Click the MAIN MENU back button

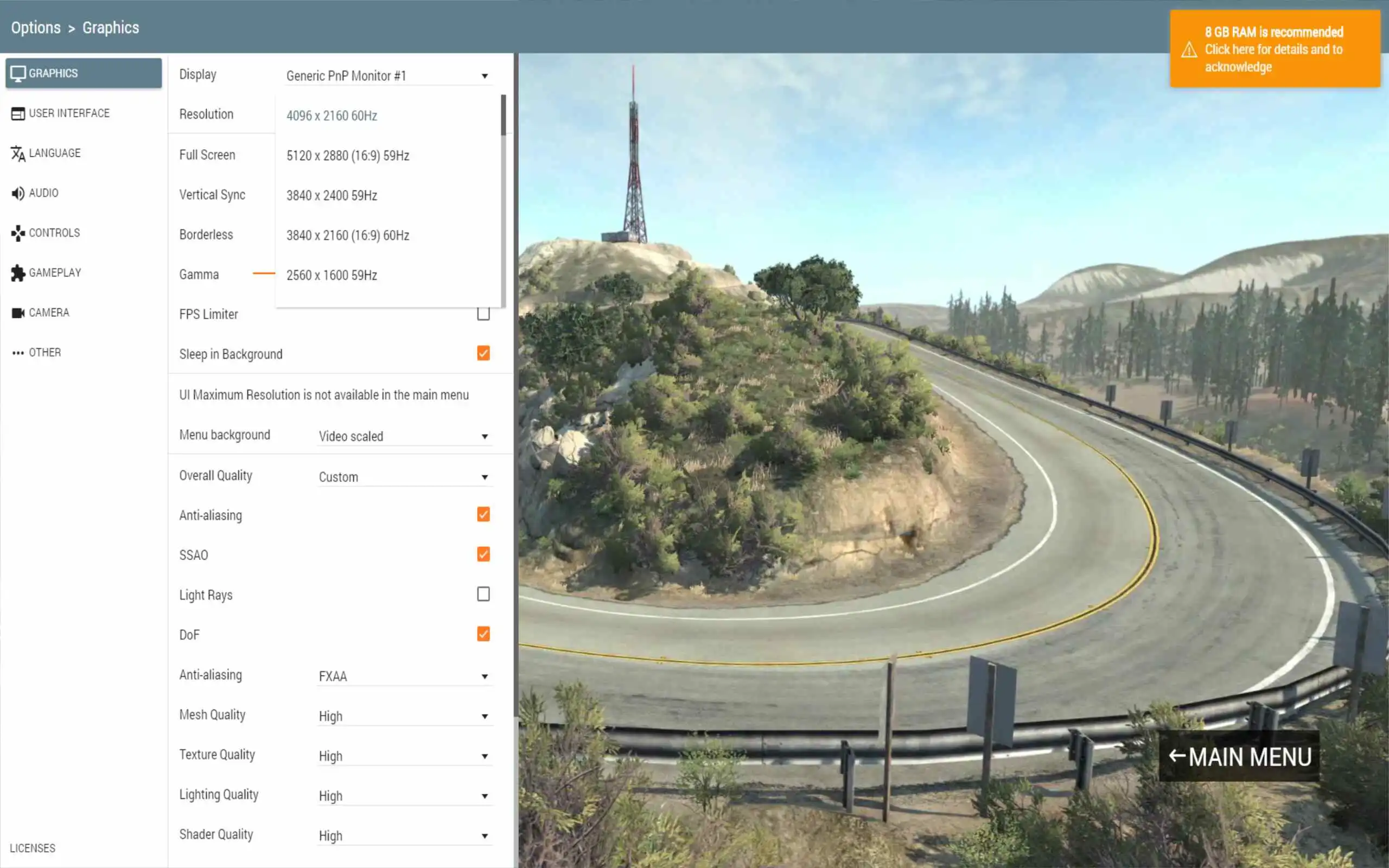[1239, 757]
